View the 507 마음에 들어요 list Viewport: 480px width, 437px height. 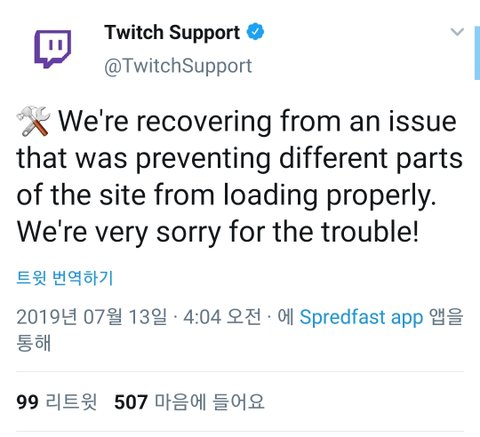coord(189,401)
